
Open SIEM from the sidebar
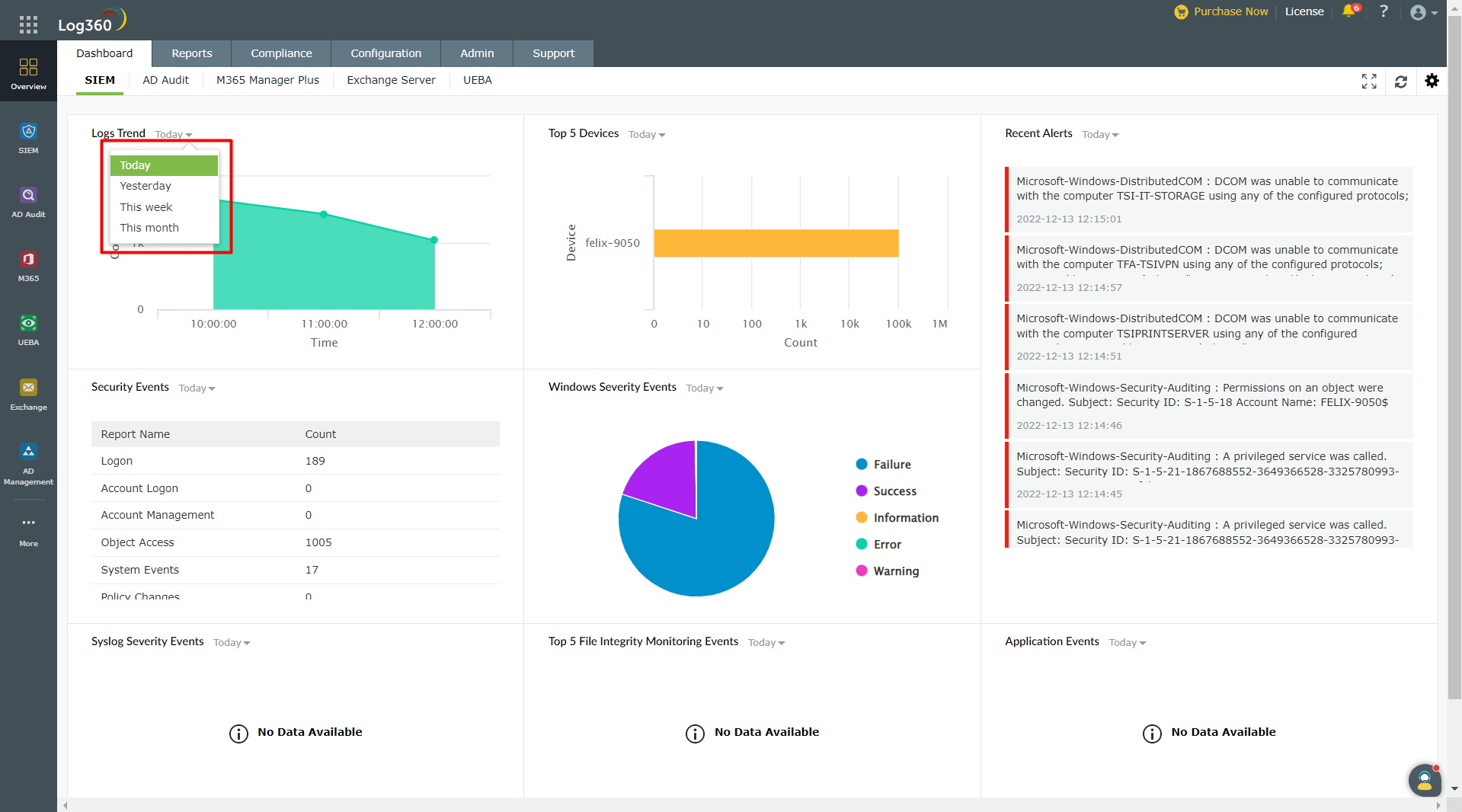(28, 138)
